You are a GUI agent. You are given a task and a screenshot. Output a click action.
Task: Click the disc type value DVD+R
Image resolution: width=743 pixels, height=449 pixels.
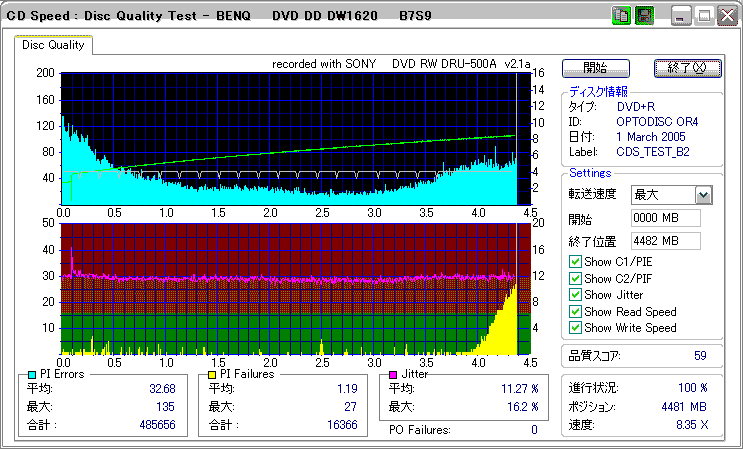pos(636,107)
